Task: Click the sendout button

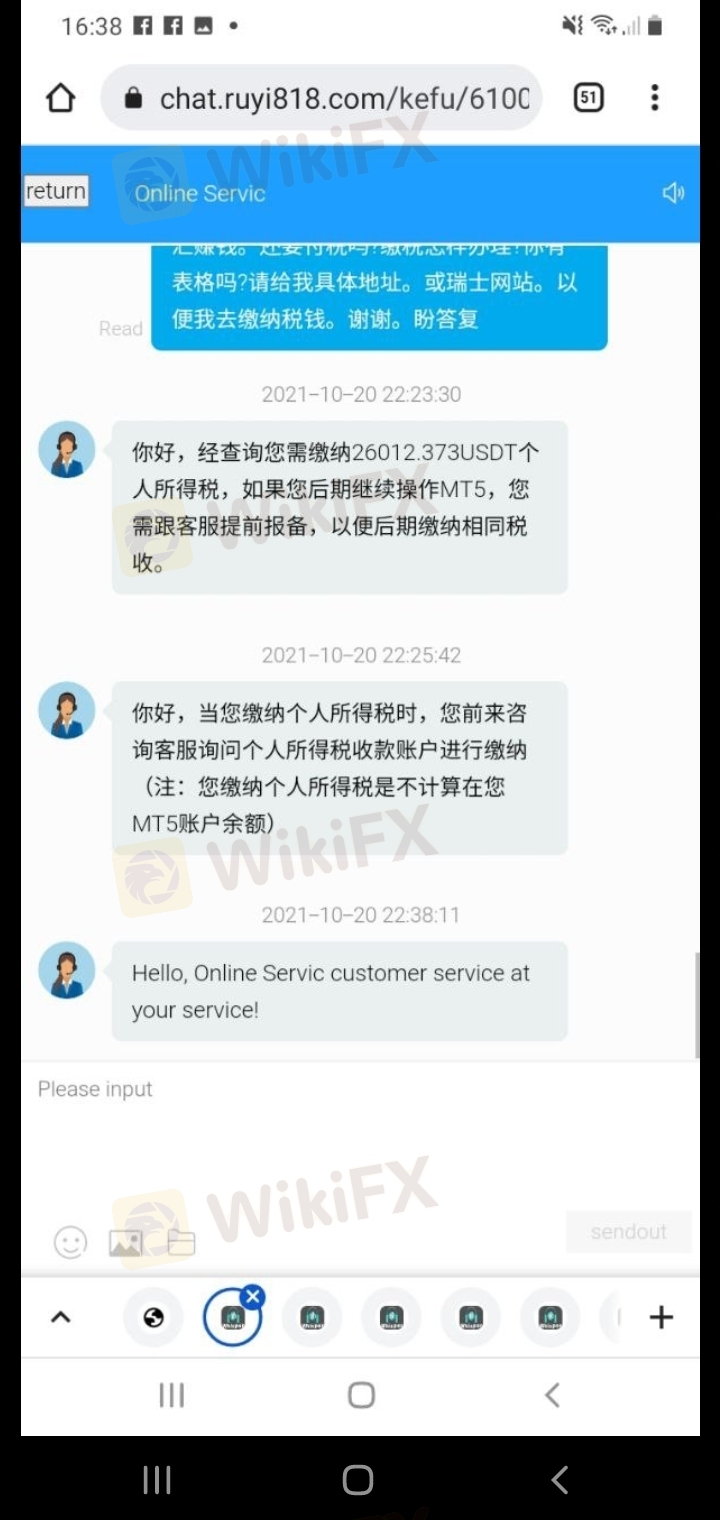Action: (x=628, y=1232)
